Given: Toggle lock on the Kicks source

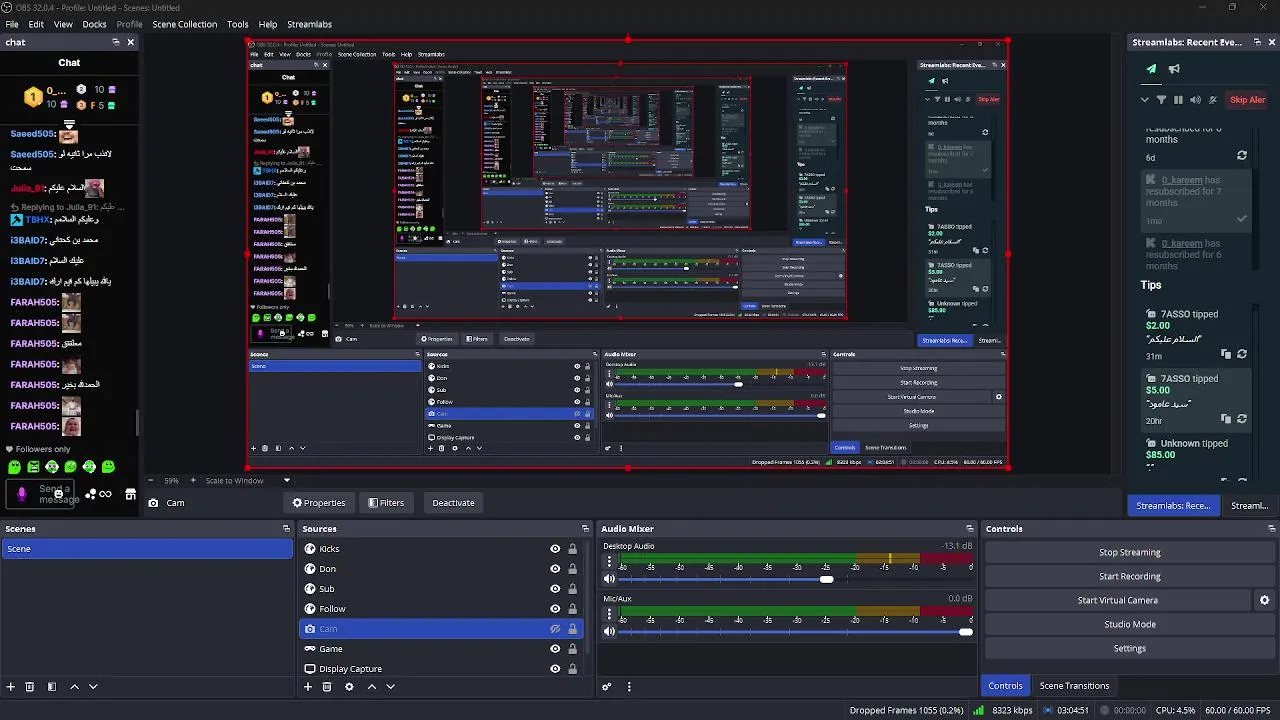Looking at the screenshot, I should pos(573,549).
